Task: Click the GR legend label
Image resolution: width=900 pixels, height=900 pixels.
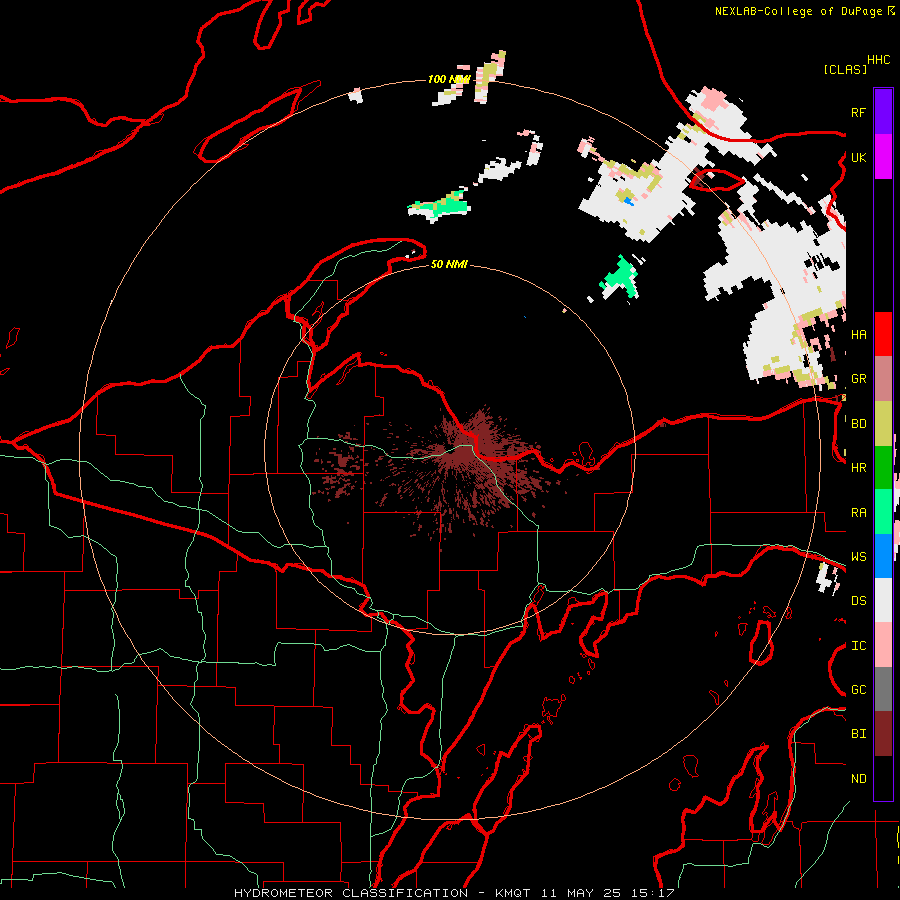Action: point(858,379)
